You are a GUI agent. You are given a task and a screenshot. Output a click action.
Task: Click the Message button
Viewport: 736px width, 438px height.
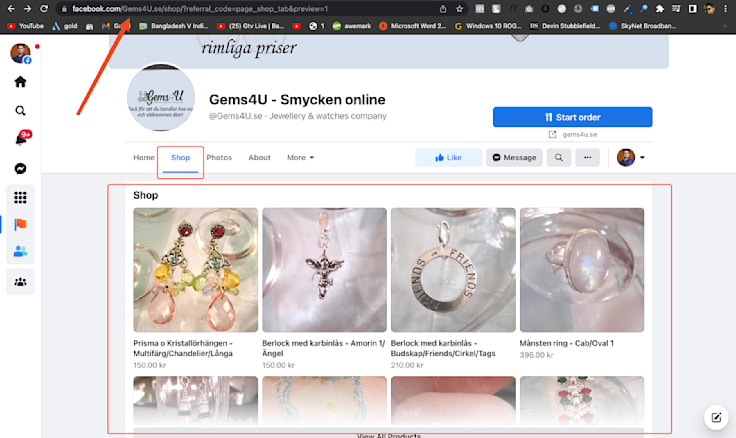[x=514, y=157]
